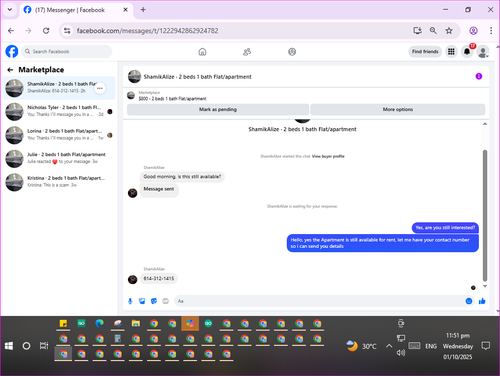Click 'Good morning, is this still available?' message
Image resolution: width=500 pixels, height=376 pixels.
tap(182, 176)
